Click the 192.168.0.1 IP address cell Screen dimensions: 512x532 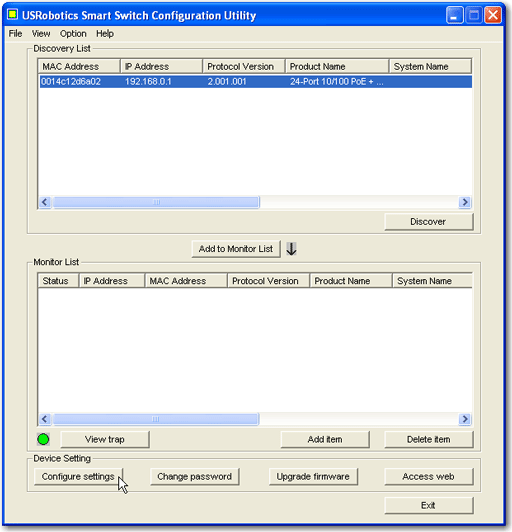tap(148, 82)
